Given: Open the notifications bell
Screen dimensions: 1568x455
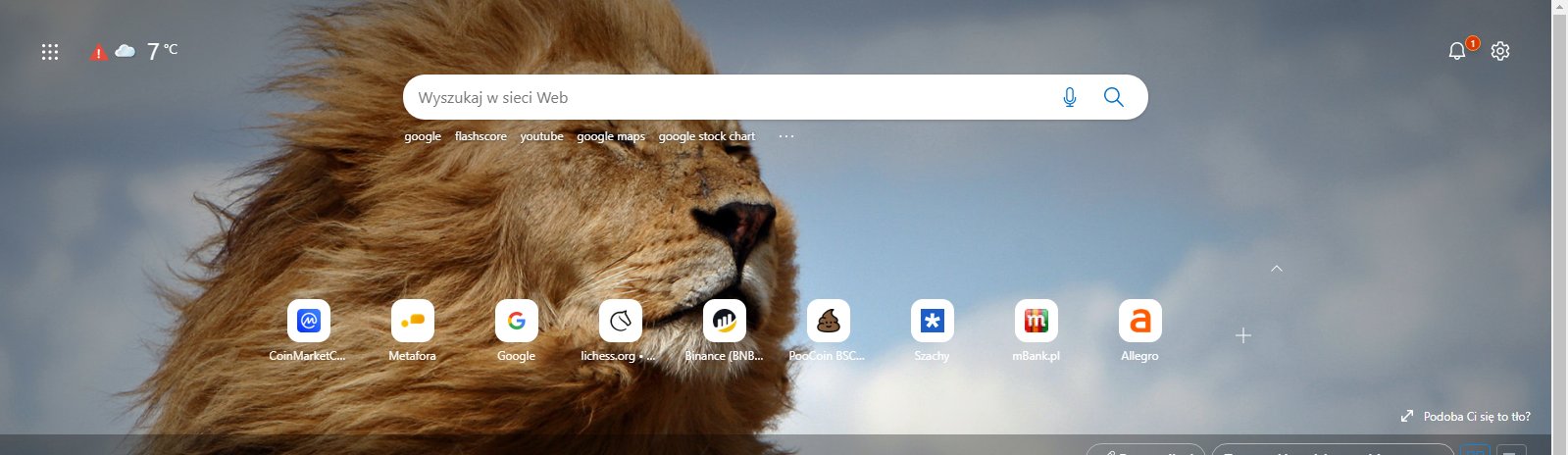Looking at the screenshot, I should click(1457, 51).
